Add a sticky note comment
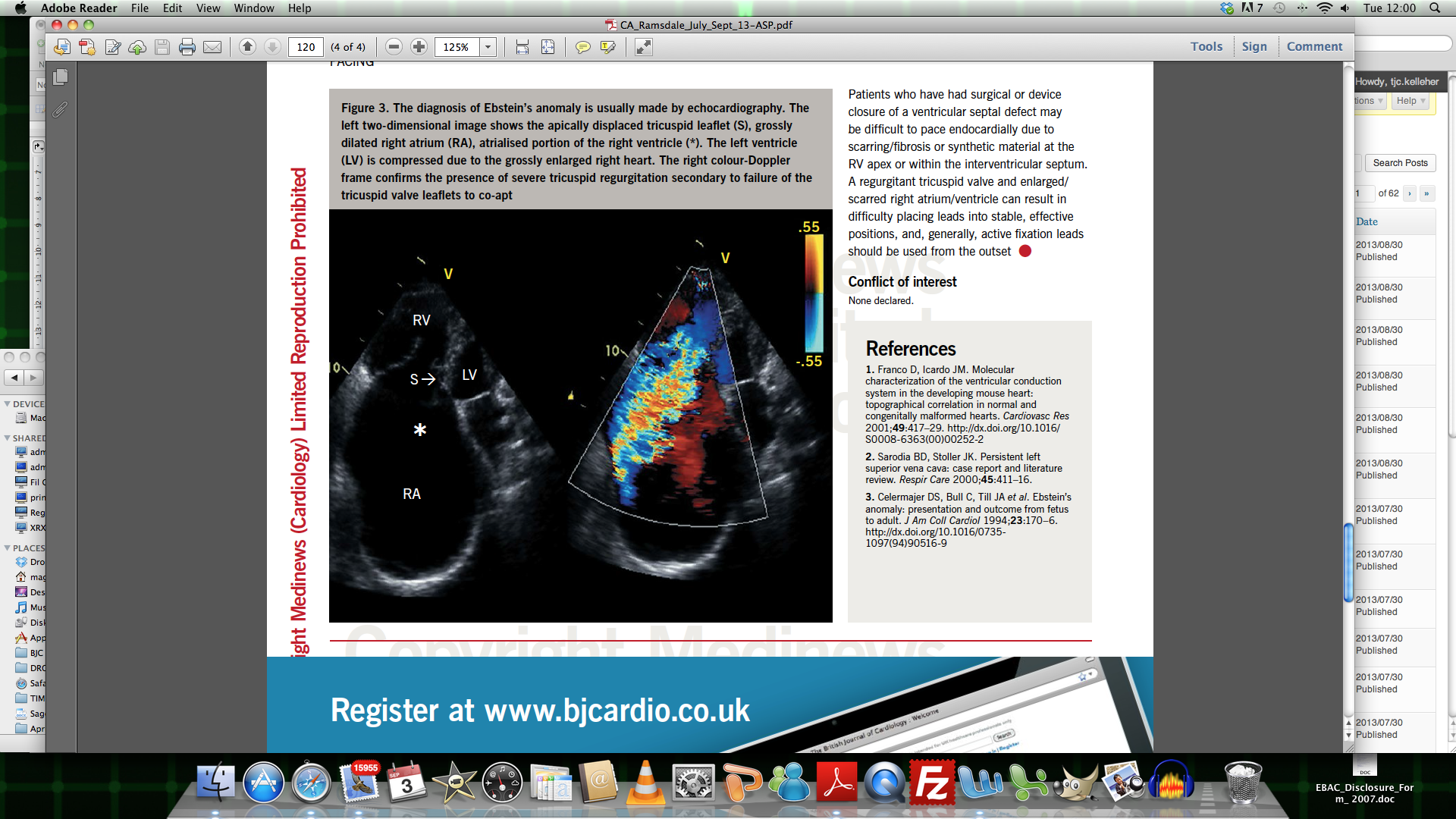 (x=582, y=47)
